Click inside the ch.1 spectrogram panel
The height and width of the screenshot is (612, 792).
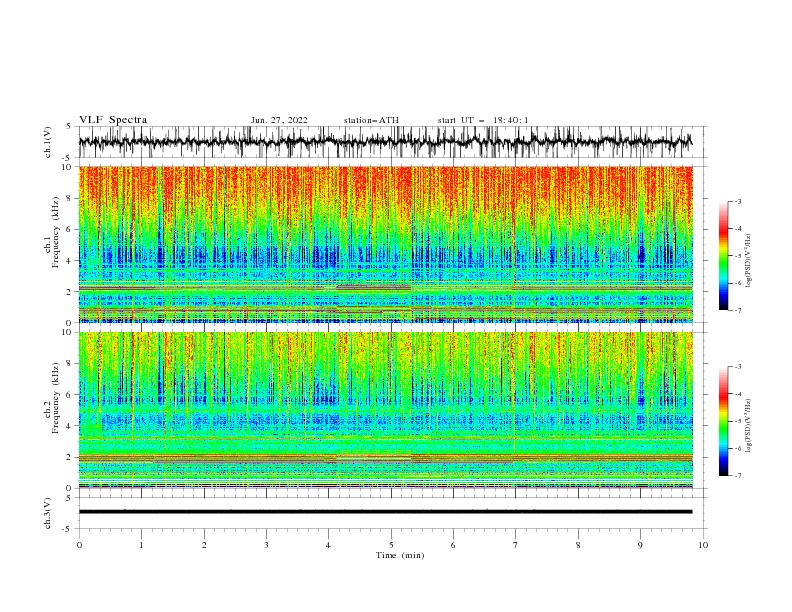385,244
